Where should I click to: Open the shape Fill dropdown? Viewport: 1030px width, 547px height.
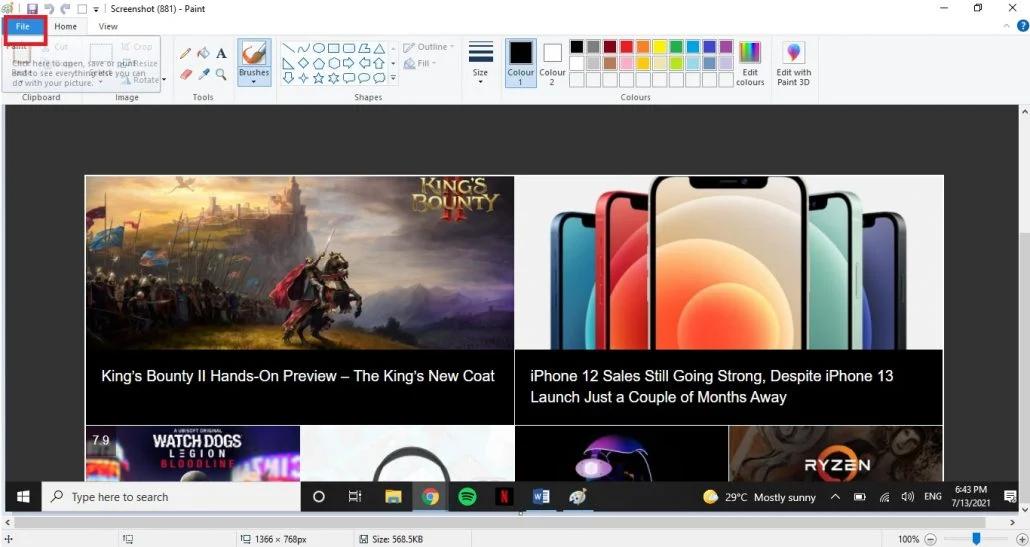click(x=419, y=64)
